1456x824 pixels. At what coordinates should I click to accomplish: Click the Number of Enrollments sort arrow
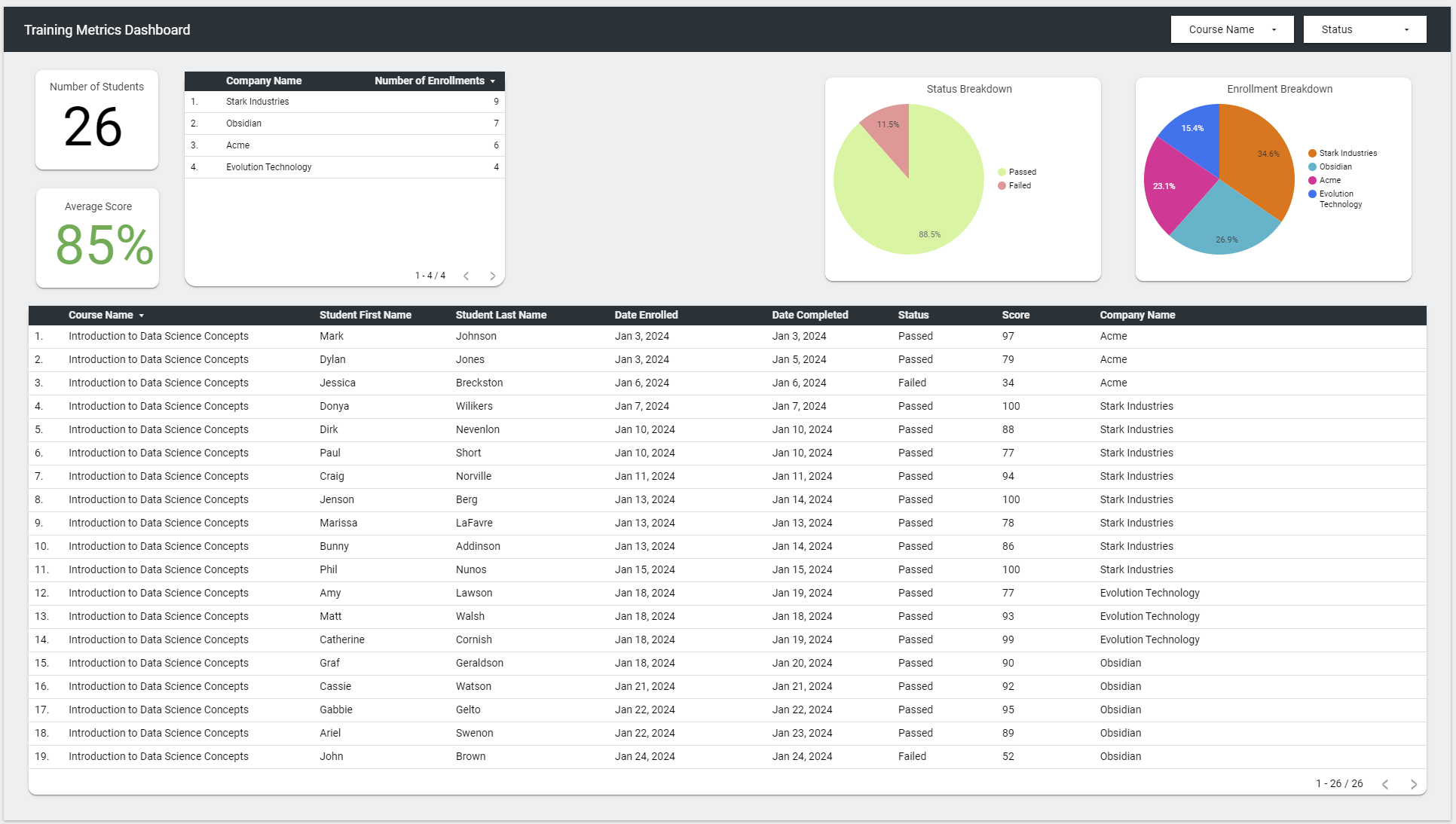(x=493, y=81)
